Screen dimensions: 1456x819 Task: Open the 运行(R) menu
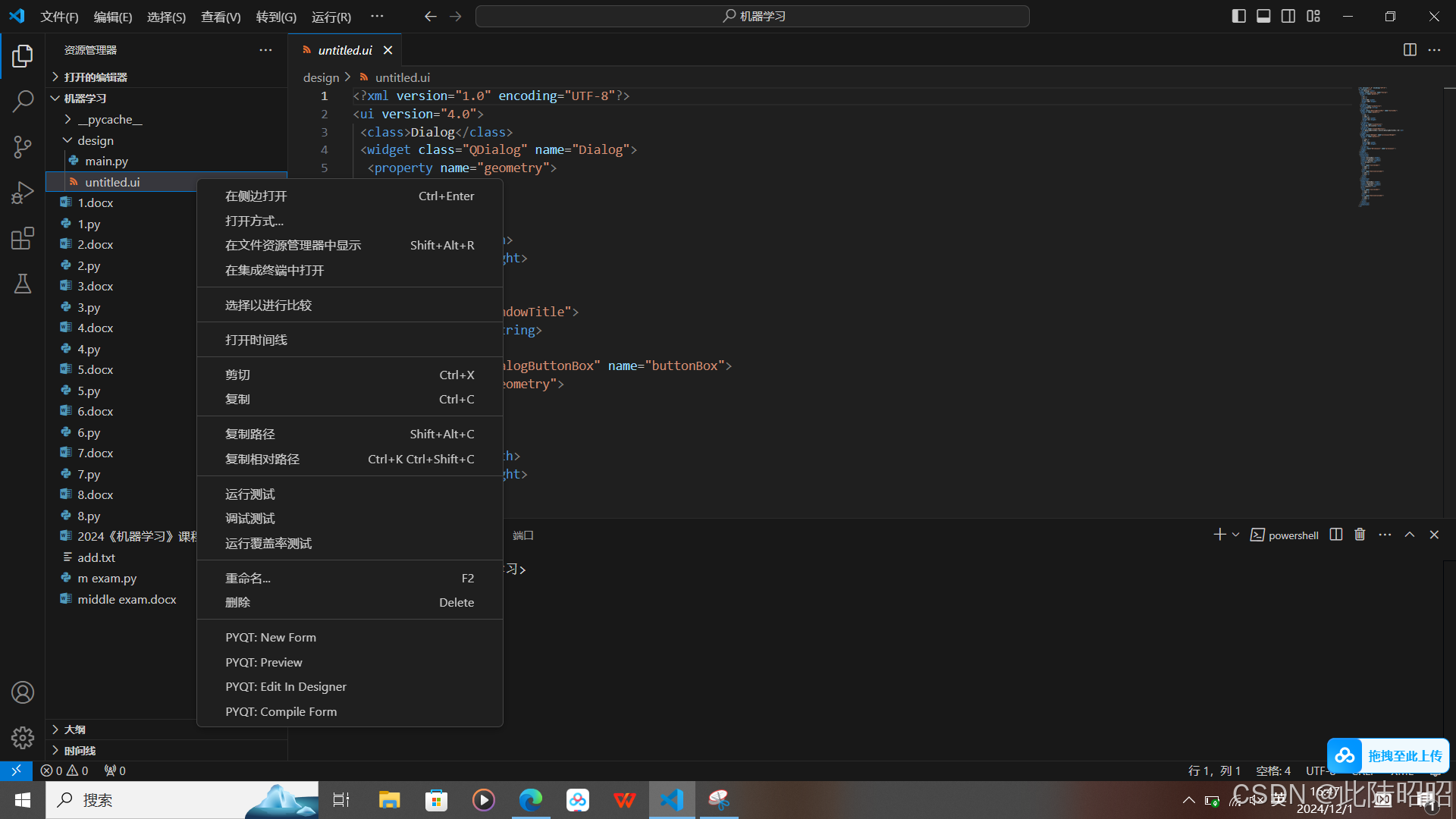(331, 16)
